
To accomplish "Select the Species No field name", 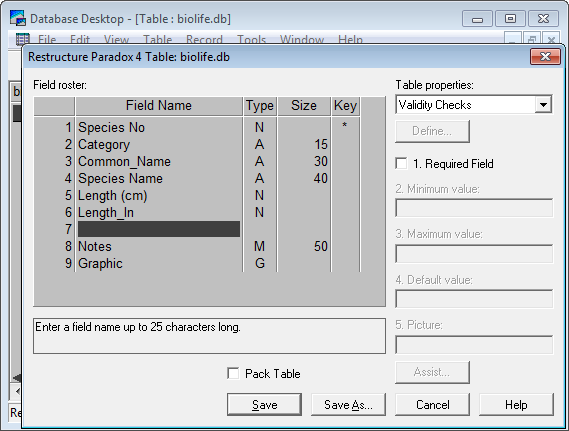I will click(x=111, y=127).
